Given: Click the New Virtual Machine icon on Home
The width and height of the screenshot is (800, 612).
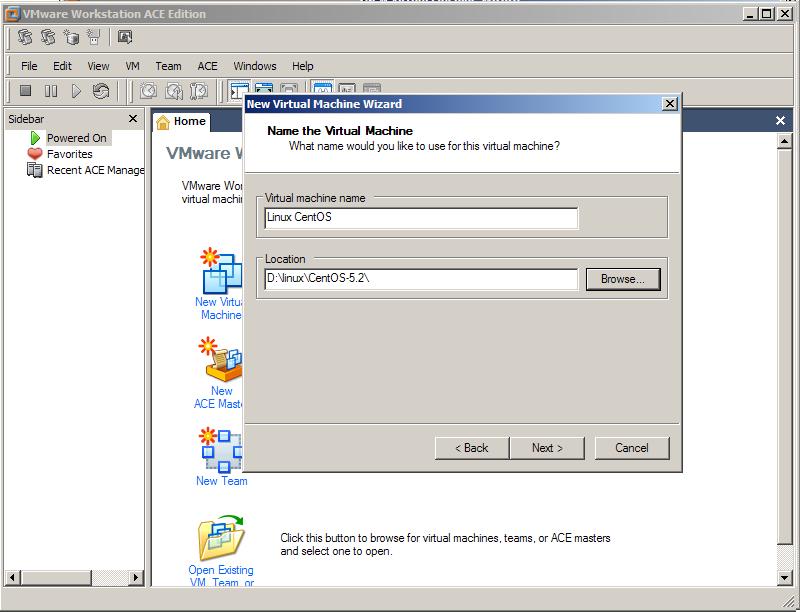Looking at the screenshot, I should 220,270.
